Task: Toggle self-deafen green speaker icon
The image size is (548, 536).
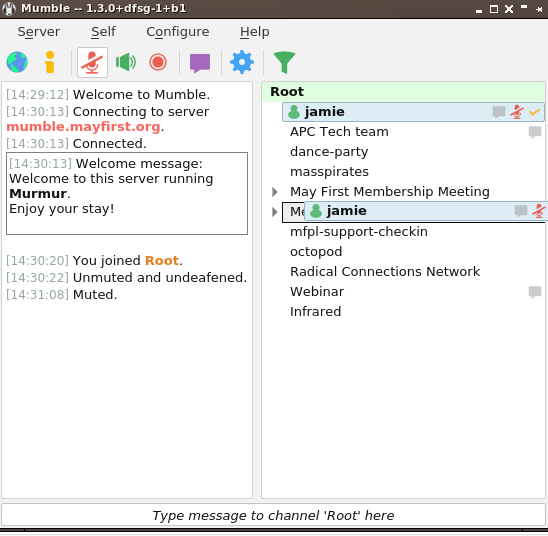Action: [126, 62]
